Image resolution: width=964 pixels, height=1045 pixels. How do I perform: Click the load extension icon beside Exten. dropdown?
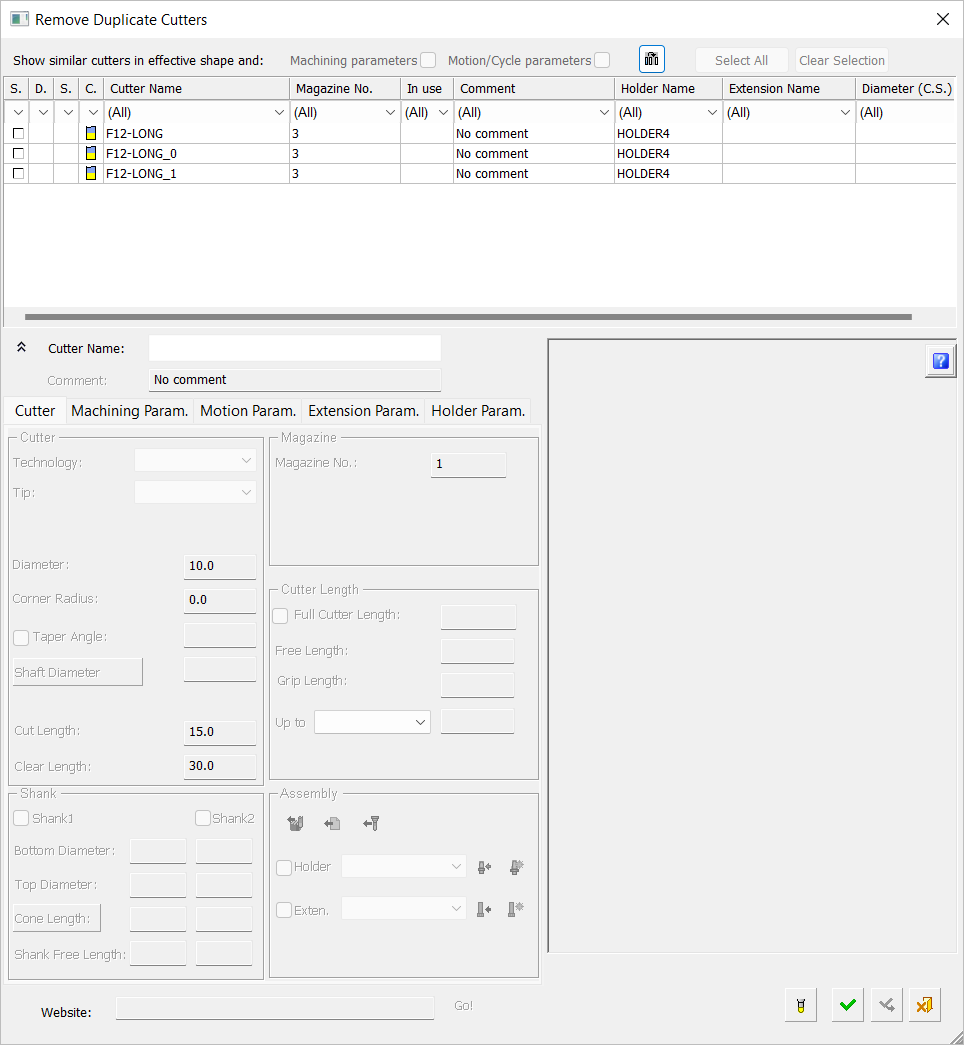[485, 909]
